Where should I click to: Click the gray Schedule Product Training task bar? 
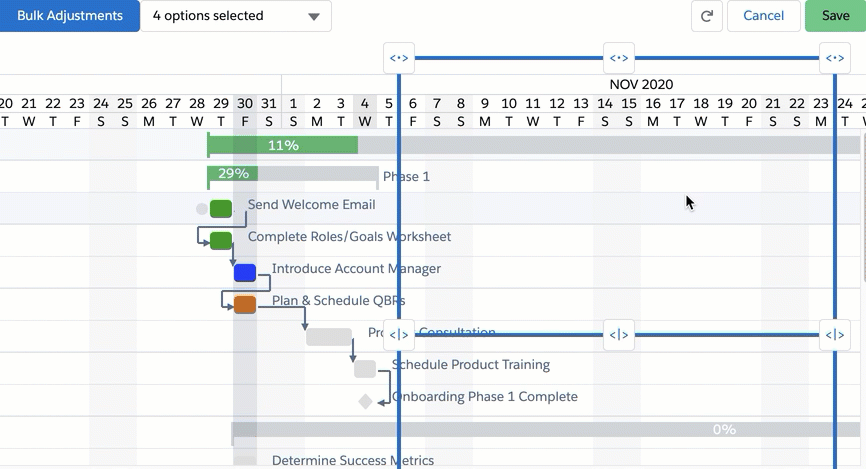(365, 369)
